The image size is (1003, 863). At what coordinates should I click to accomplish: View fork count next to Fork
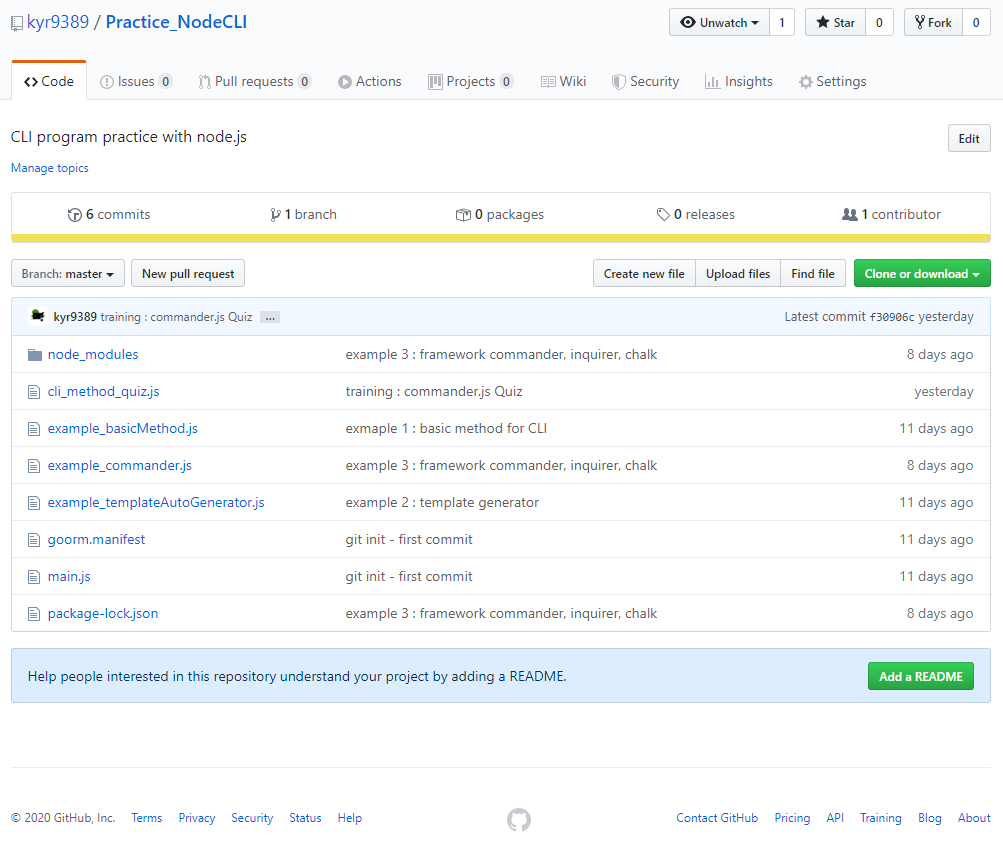coord(976,22)
